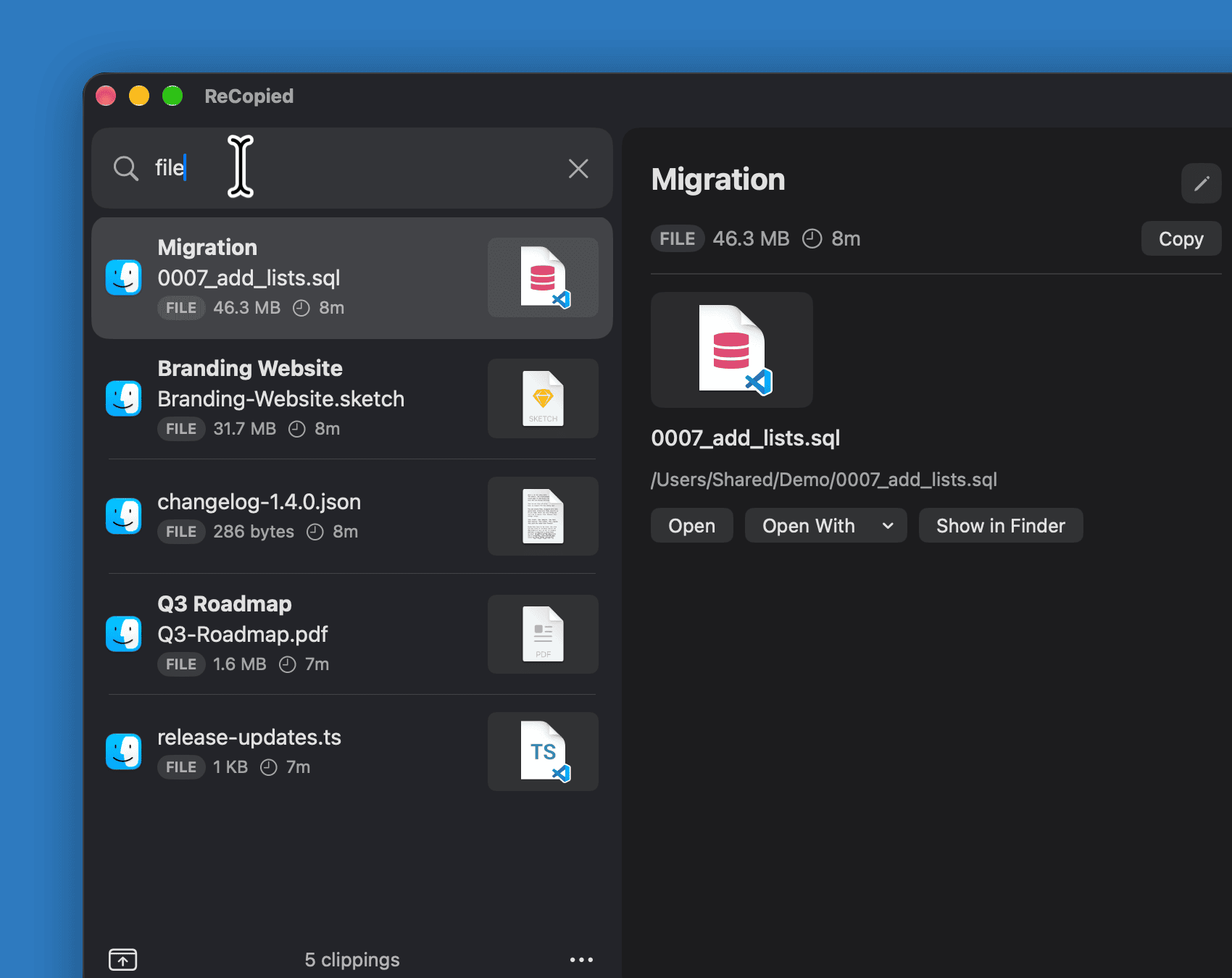Click the Copy button
Viewport: 1232px width, 978px height.
(1181, 238)
